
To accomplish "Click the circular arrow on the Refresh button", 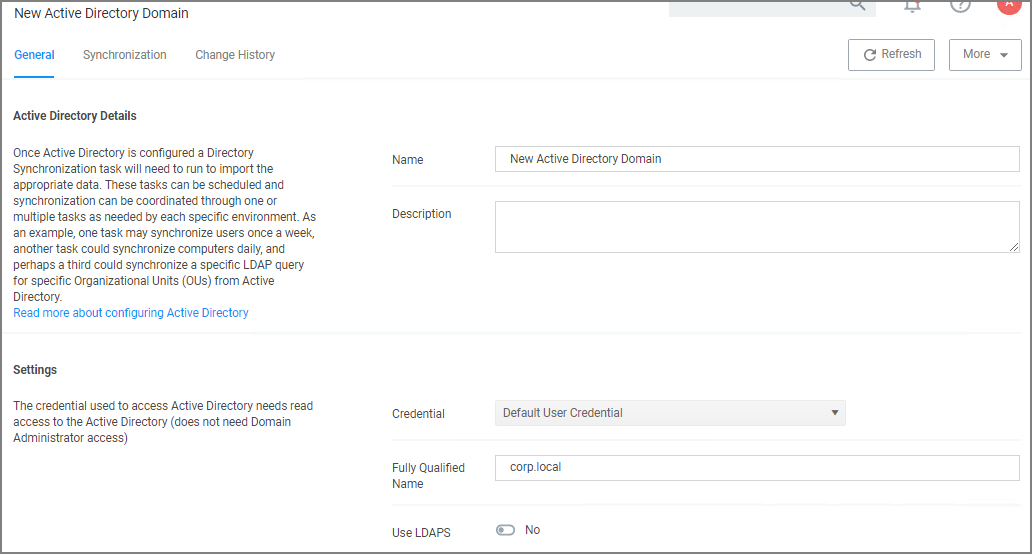I will pos(869,55).
